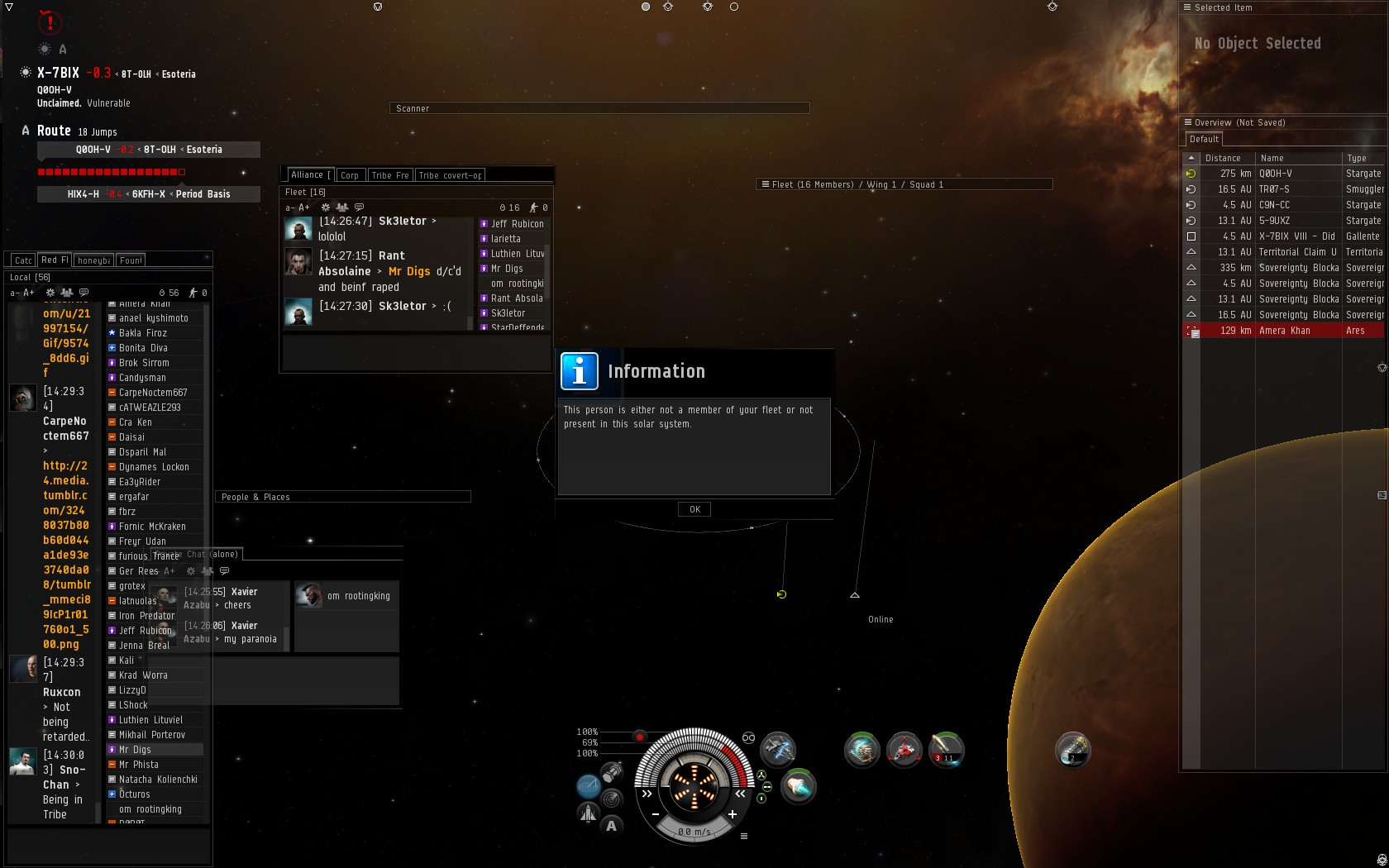This screenshot has width=1389, height=868.
Task: Click Rant Absolaine's portrait in Fleet chat
Action: click(x=298, y=261)
